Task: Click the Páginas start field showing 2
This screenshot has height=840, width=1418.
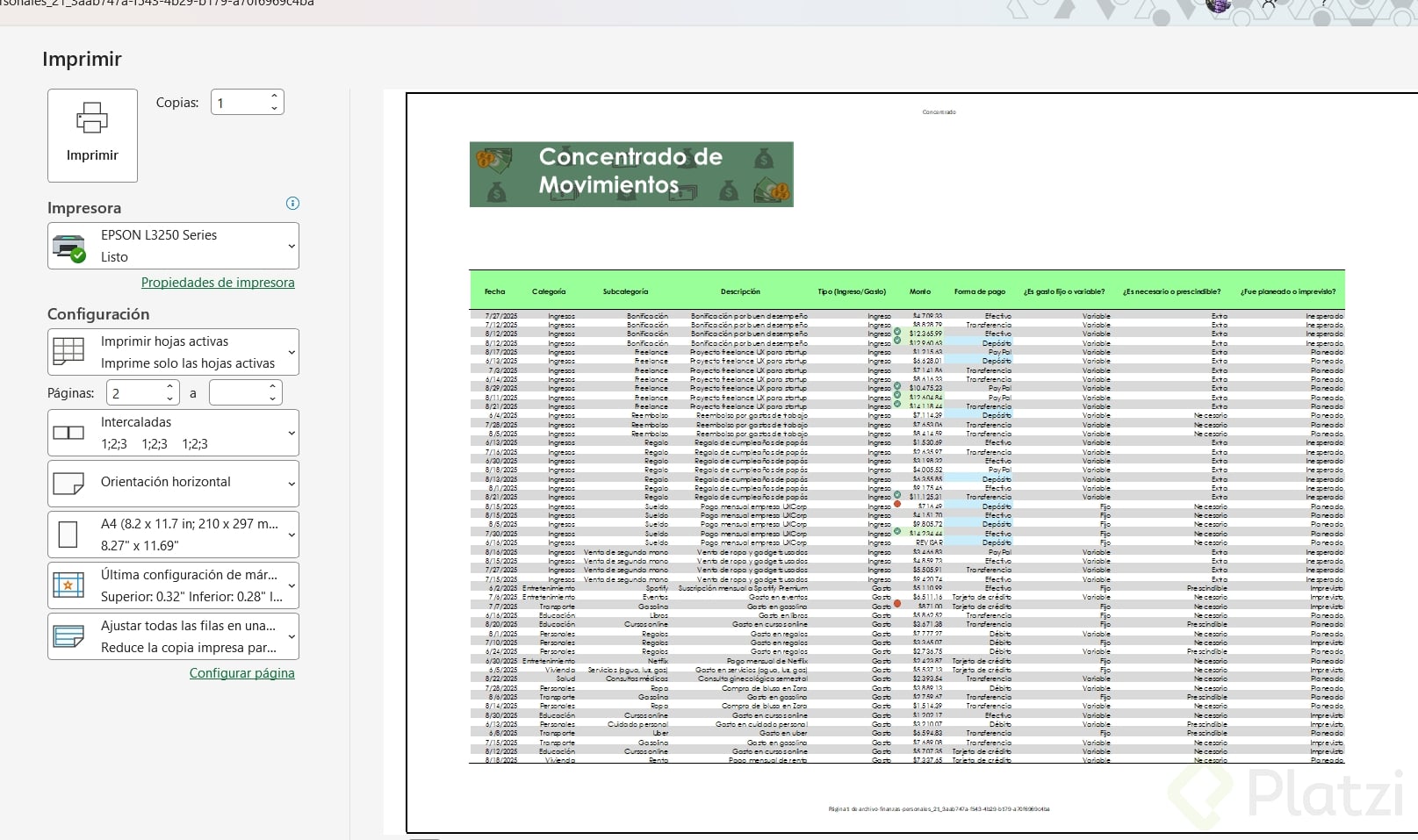Action: pyautogui.click(x=135, y=393)
